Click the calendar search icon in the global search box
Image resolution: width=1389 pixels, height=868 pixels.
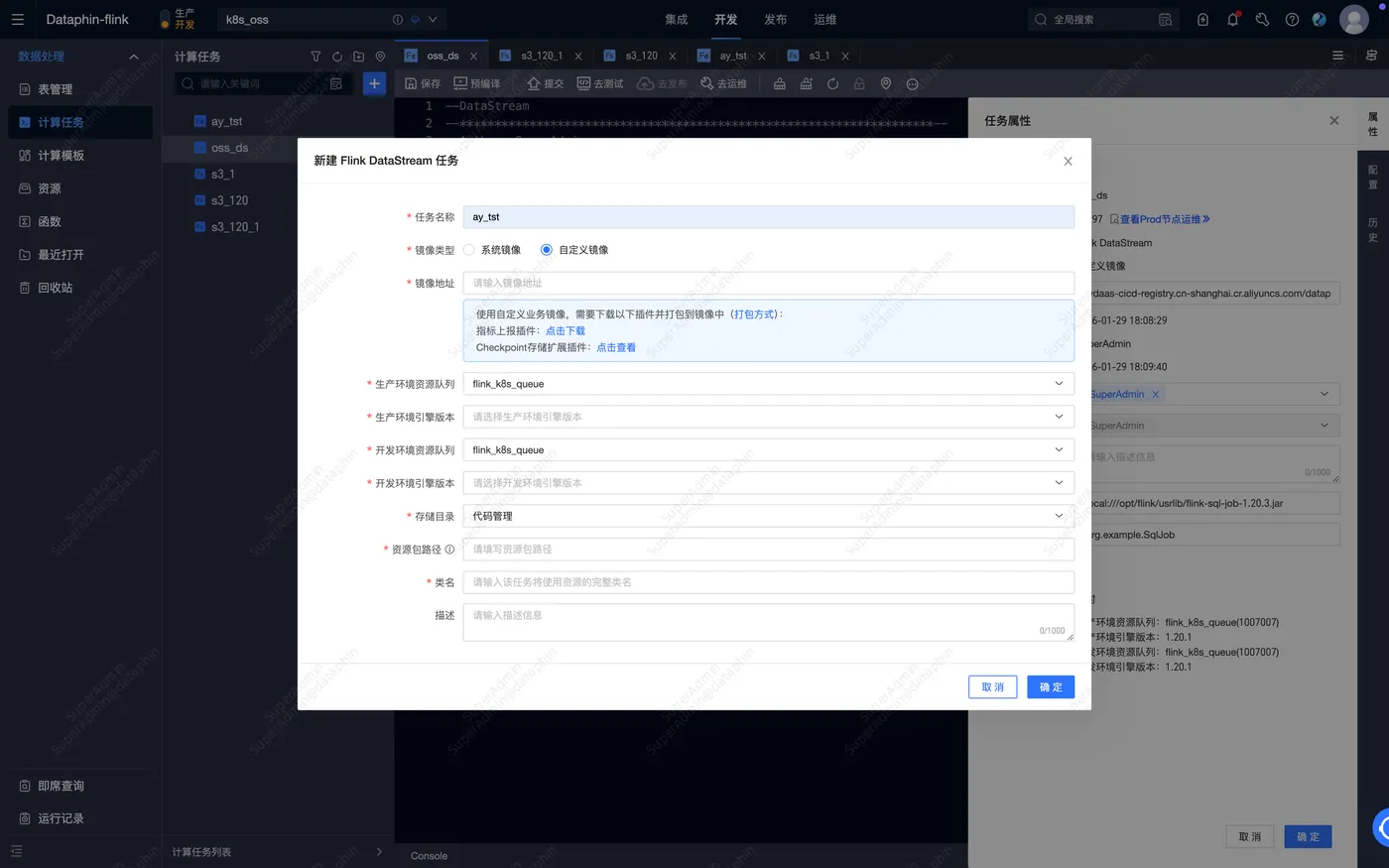tap(1165, 19)
